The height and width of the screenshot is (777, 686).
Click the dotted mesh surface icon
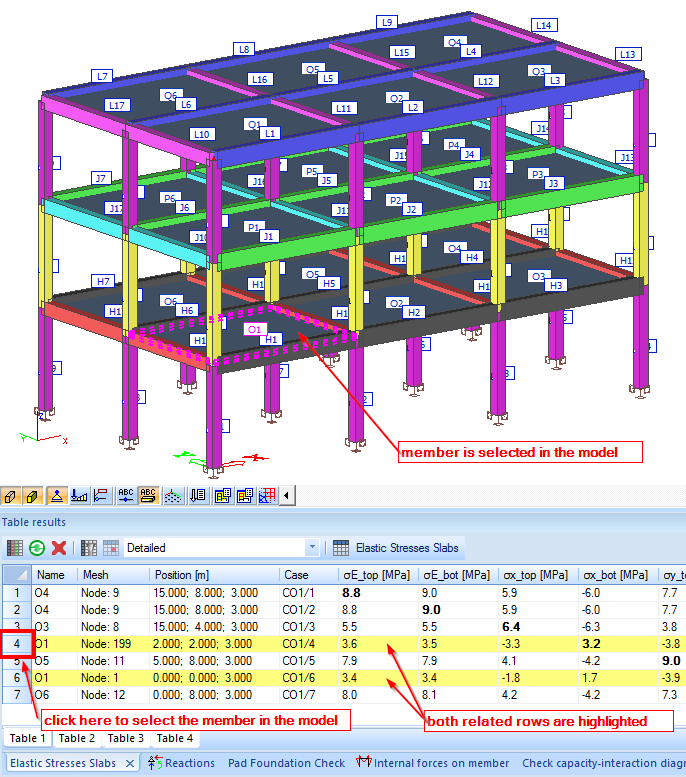point(171,495)
